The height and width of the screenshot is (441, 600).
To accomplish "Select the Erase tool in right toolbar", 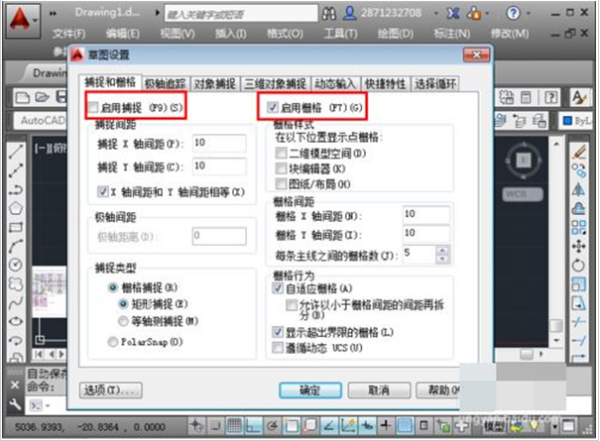I will click(x=579, y=151).
